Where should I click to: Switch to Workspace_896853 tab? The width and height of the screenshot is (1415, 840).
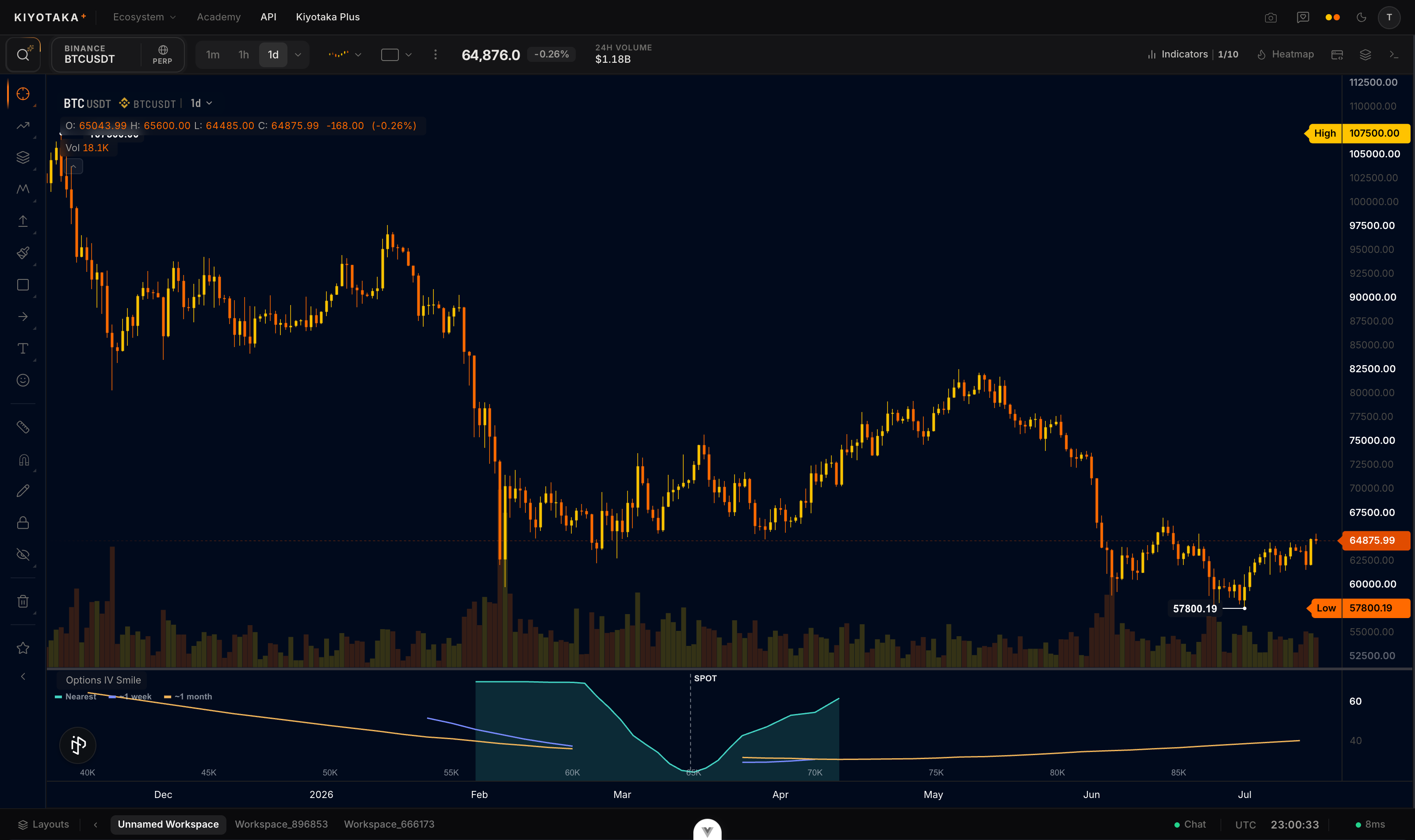[281, 824]
